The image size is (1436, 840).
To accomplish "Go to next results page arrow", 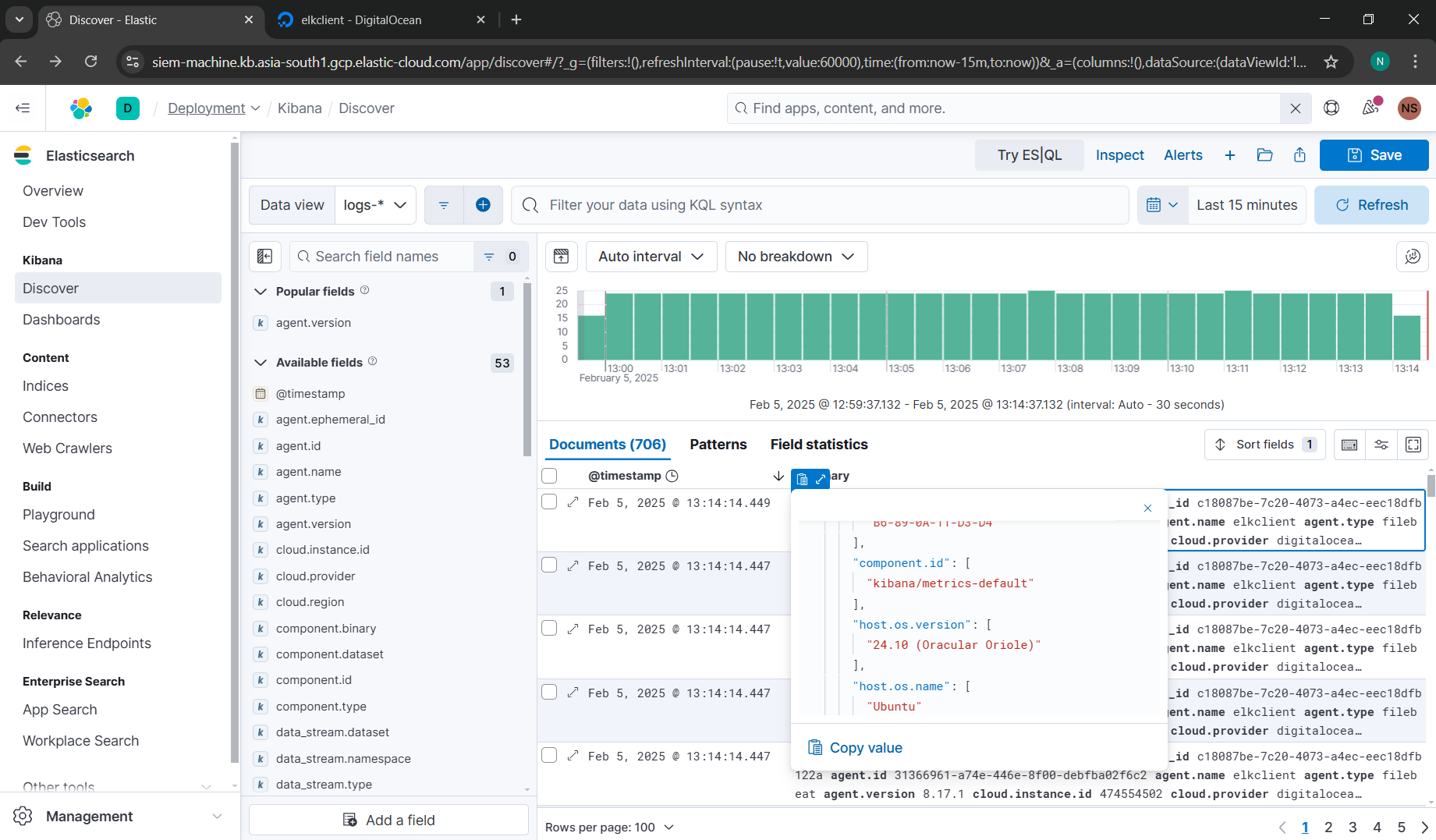I will coord(1424,828).
